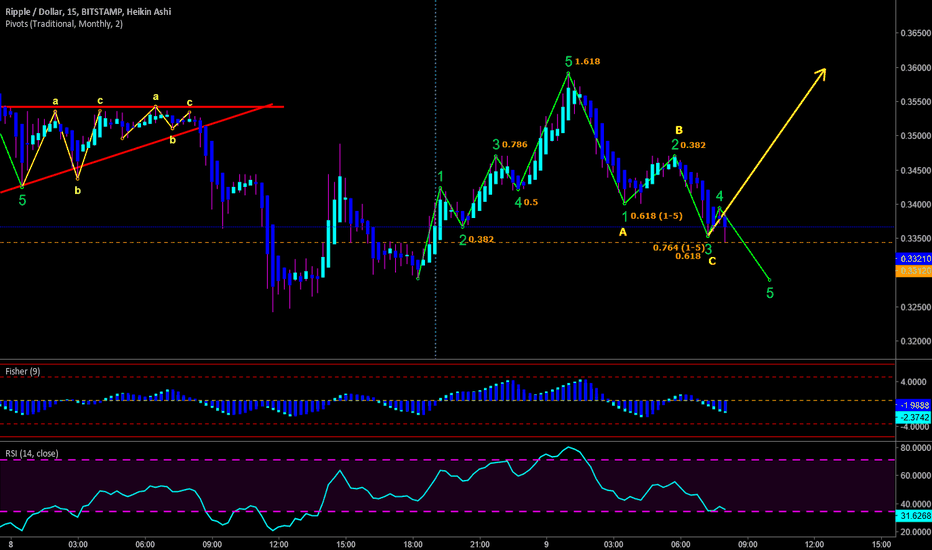Select the 0.5 Fibonacci label near wave 4
The image size is (932, 550).
(x=531, y=202)
